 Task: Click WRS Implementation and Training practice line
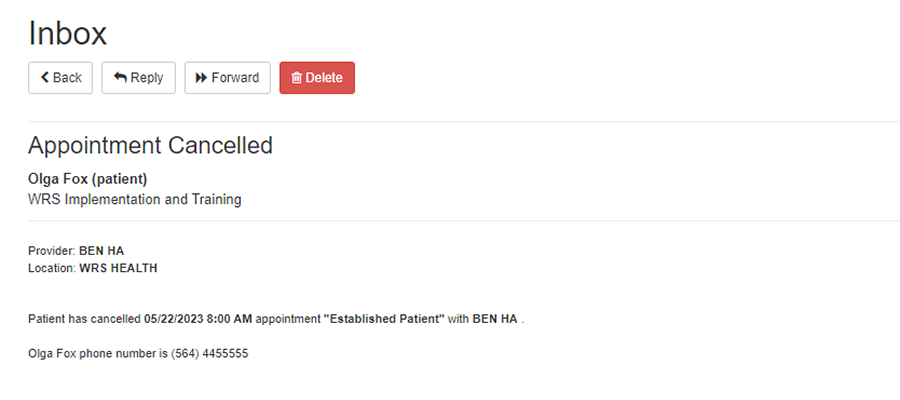[x=135, y=200]
